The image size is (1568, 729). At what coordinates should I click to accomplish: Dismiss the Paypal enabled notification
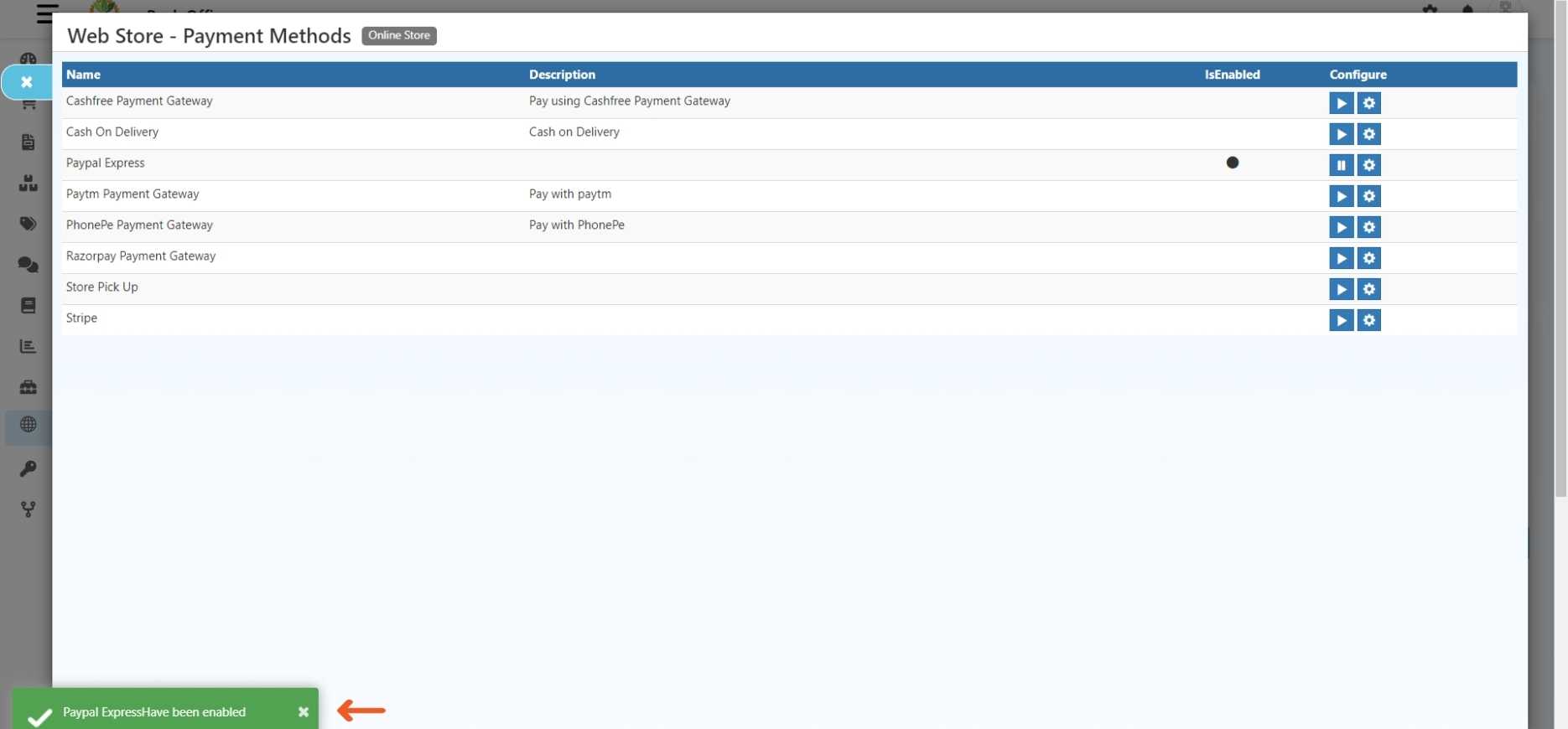[x=304, y=711]
